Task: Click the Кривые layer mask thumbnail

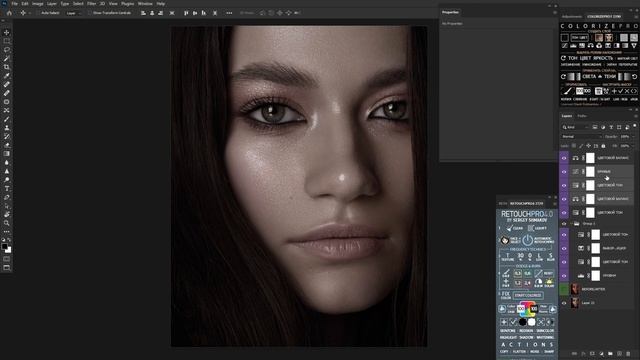Action: 590,172
